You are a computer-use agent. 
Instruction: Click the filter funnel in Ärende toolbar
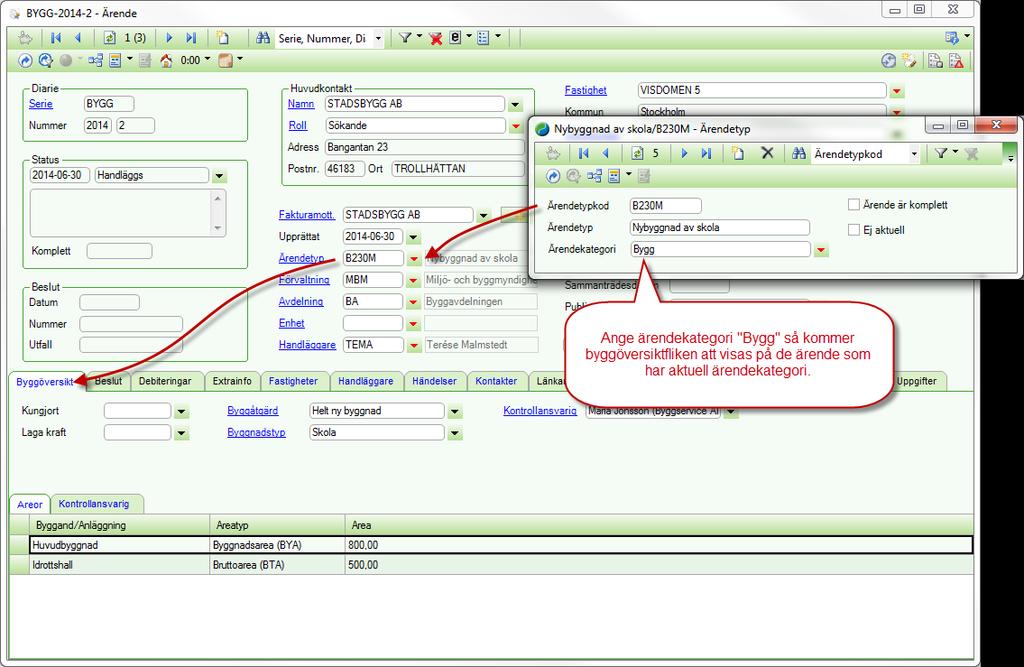pos(405,38)
